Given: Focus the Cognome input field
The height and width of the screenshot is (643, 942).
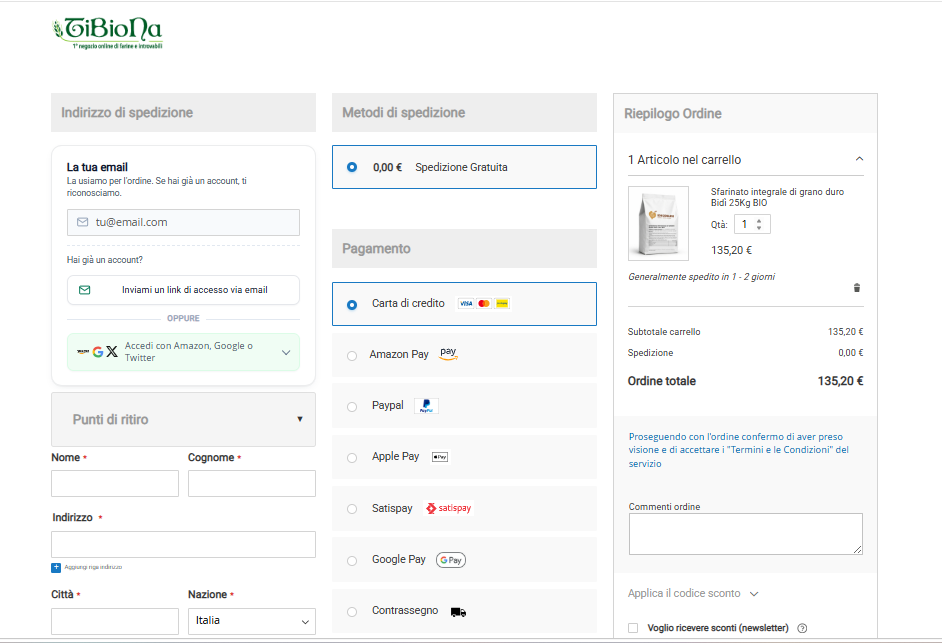Looking at the screenshot, I should (252, 484).
